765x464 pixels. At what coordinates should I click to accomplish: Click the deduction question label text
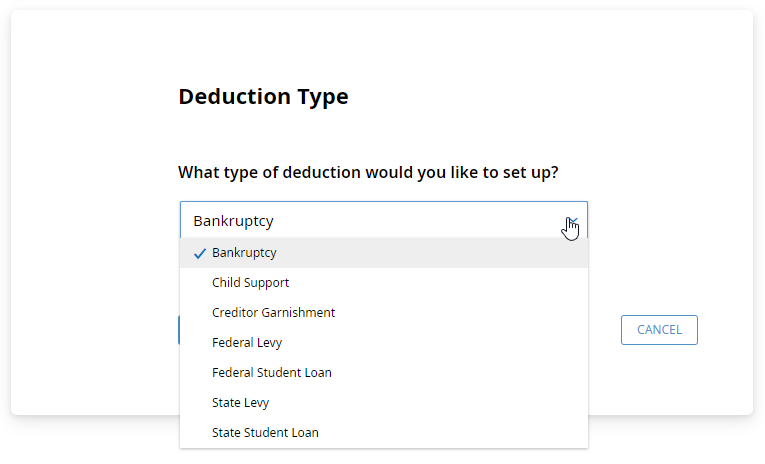[368, 172]
